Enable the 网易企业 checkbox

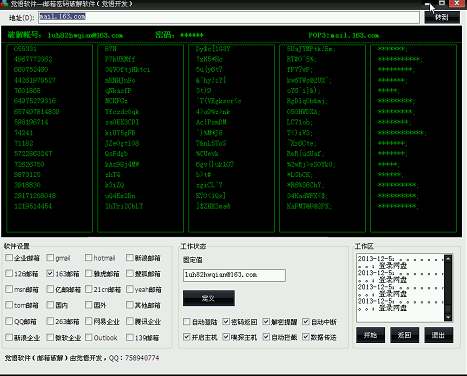click(89, 321)
